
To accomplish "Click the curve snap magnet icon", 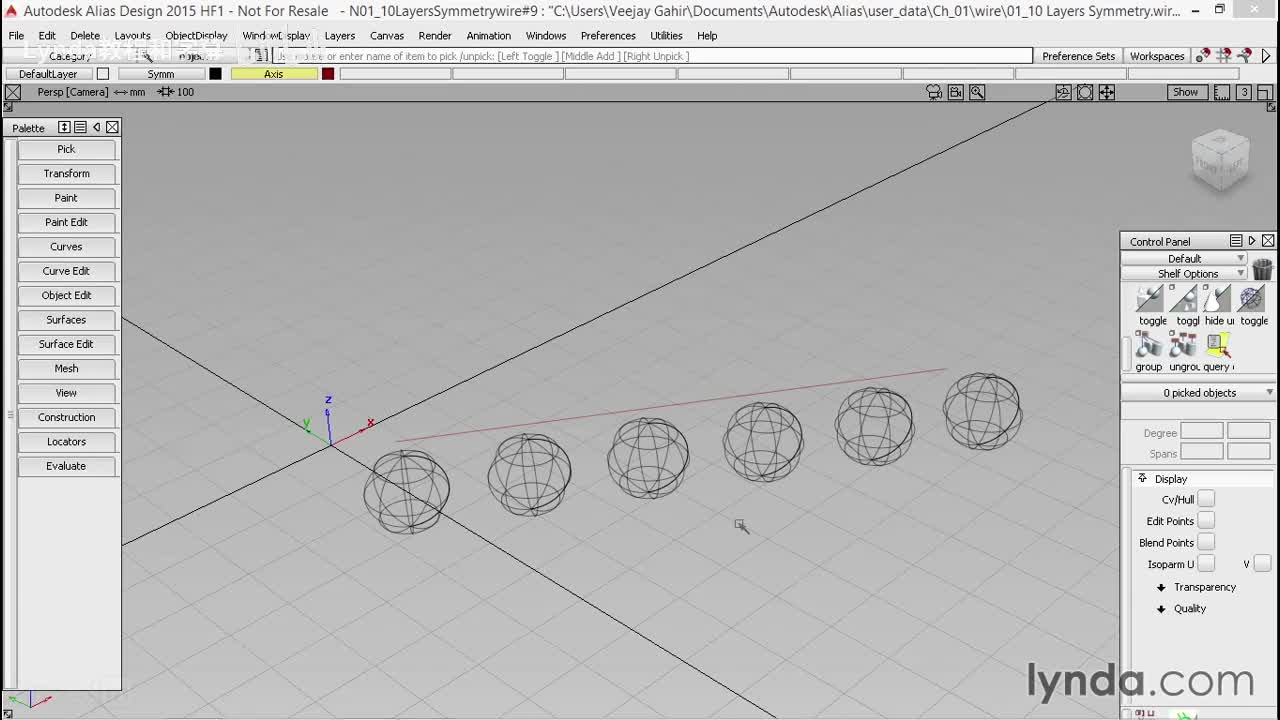I will click(x=1245, y=56).
